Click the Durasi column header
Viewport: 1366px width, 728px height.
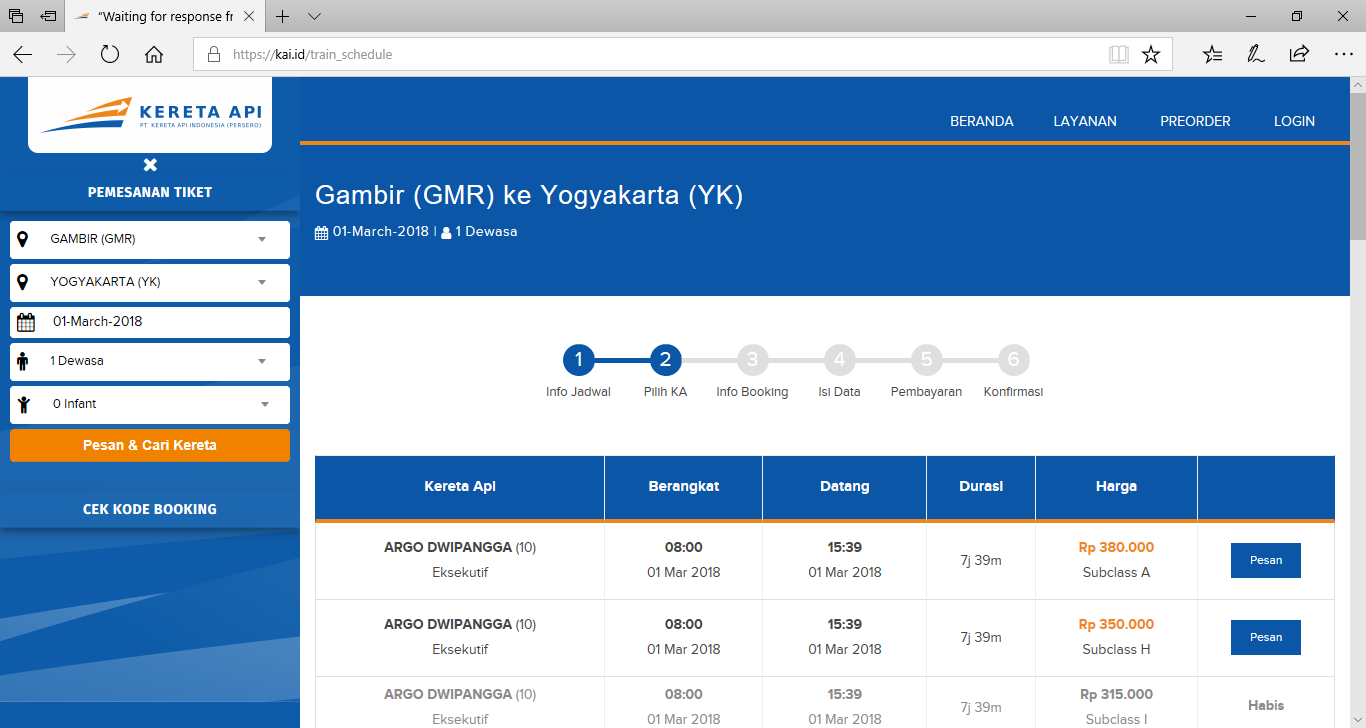pos(981,487)
